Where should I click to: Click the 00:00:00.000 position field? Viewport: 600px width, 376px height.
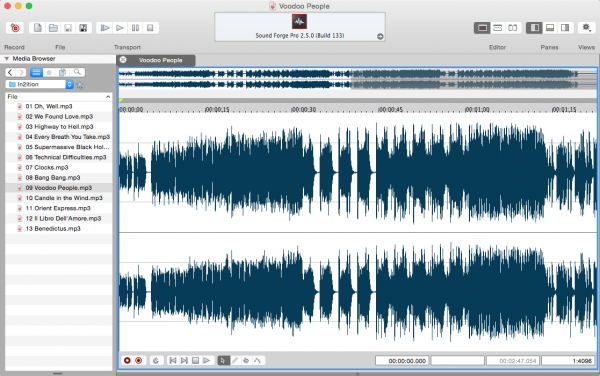402,361
